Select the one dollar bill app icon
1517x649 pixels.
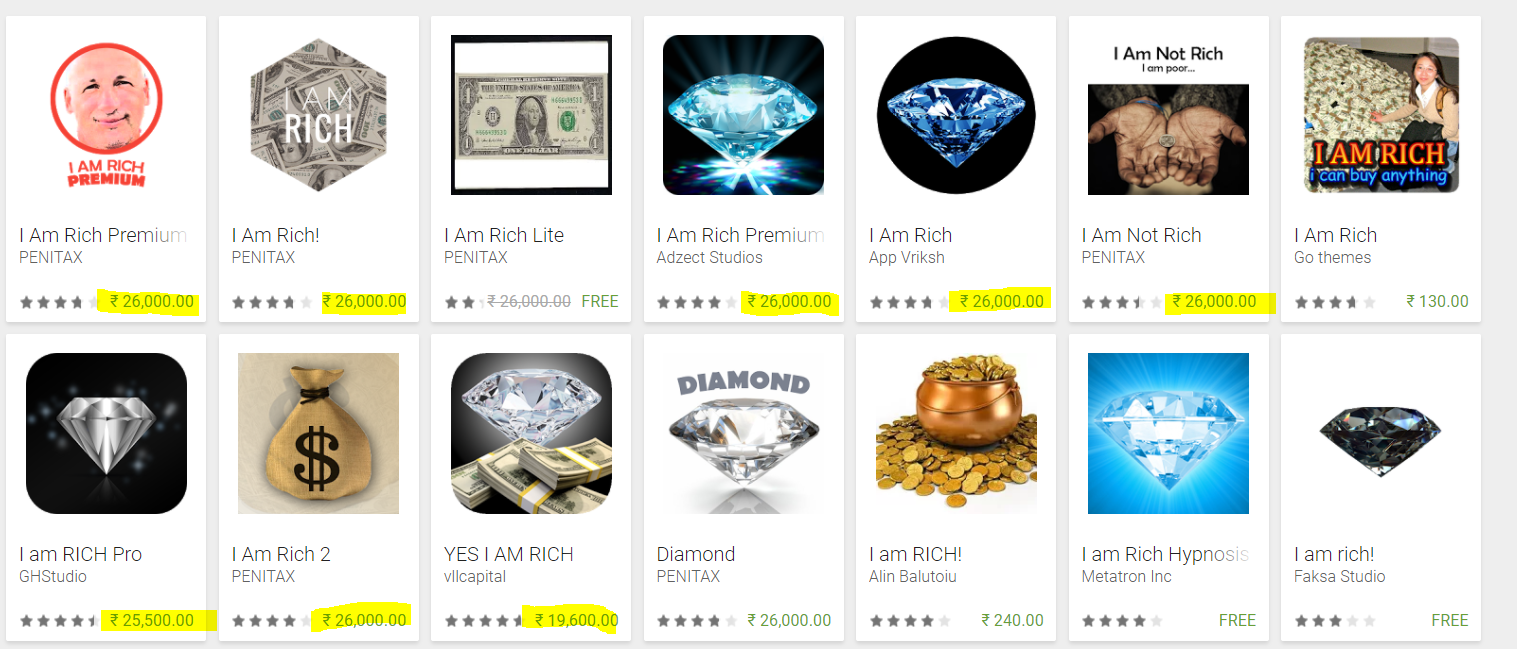(x=531, y=115)
